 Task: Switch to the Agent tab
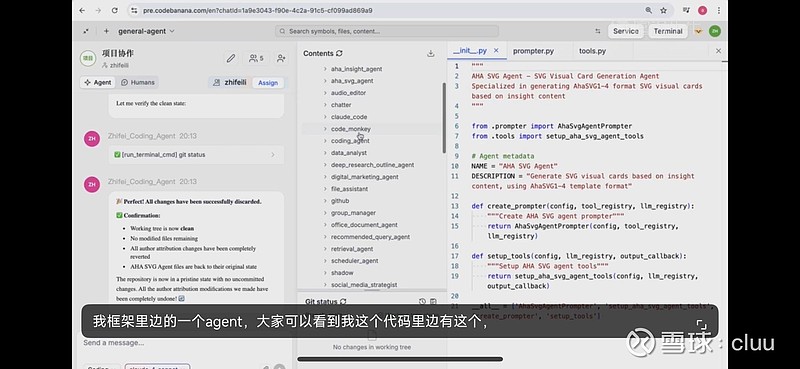pyautogui.click(x=97, y=82)
